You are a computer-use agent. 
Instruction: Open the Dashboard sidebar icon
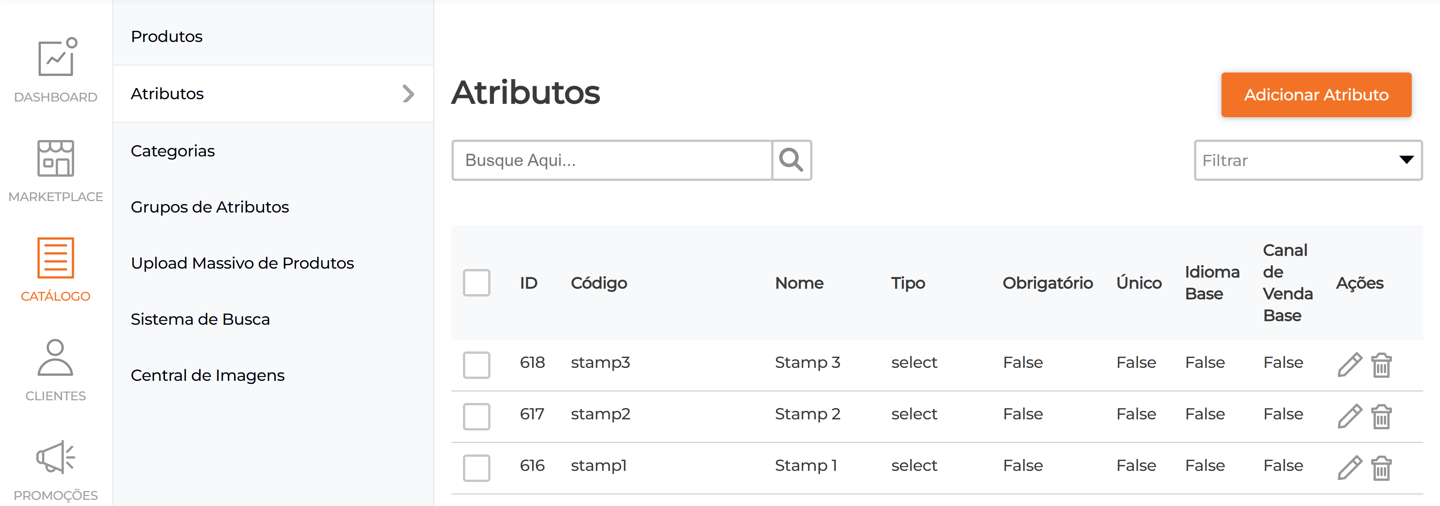56,60
